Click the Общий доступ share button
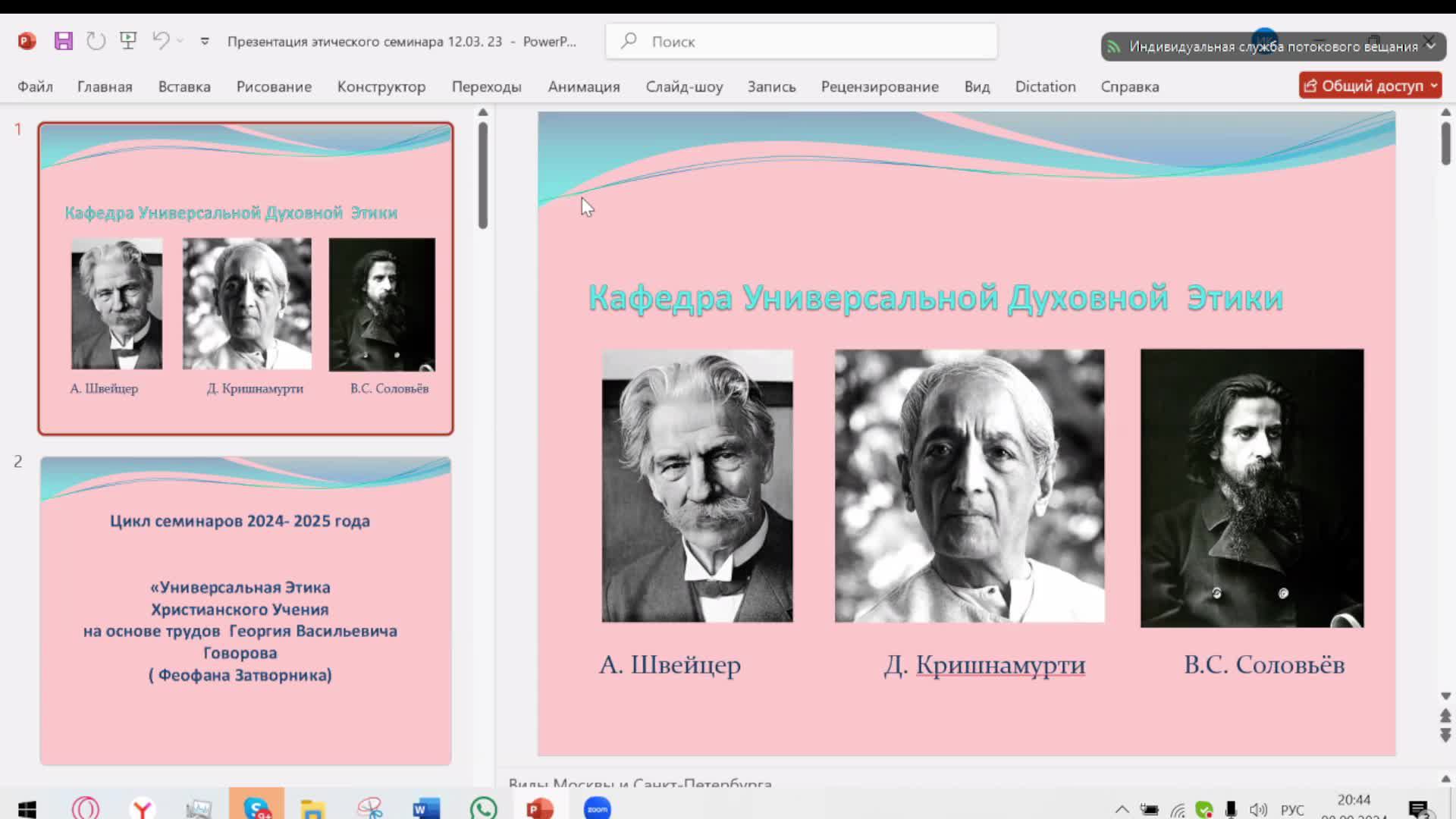This screenshot has width=1456, height=819. tap(1365, 86)
